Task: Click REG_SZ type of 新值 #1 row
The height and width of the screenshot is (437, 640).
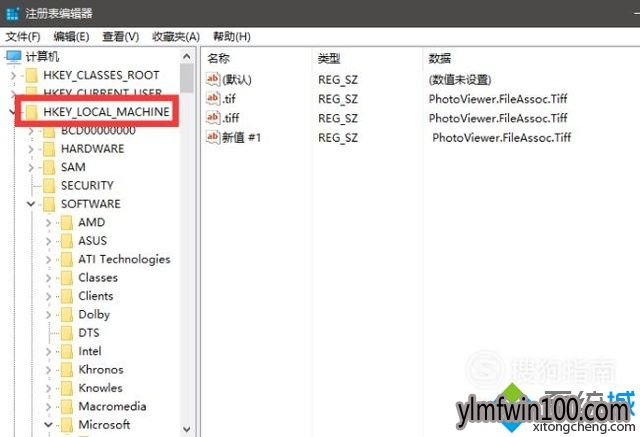Action: tap(338, 138)
